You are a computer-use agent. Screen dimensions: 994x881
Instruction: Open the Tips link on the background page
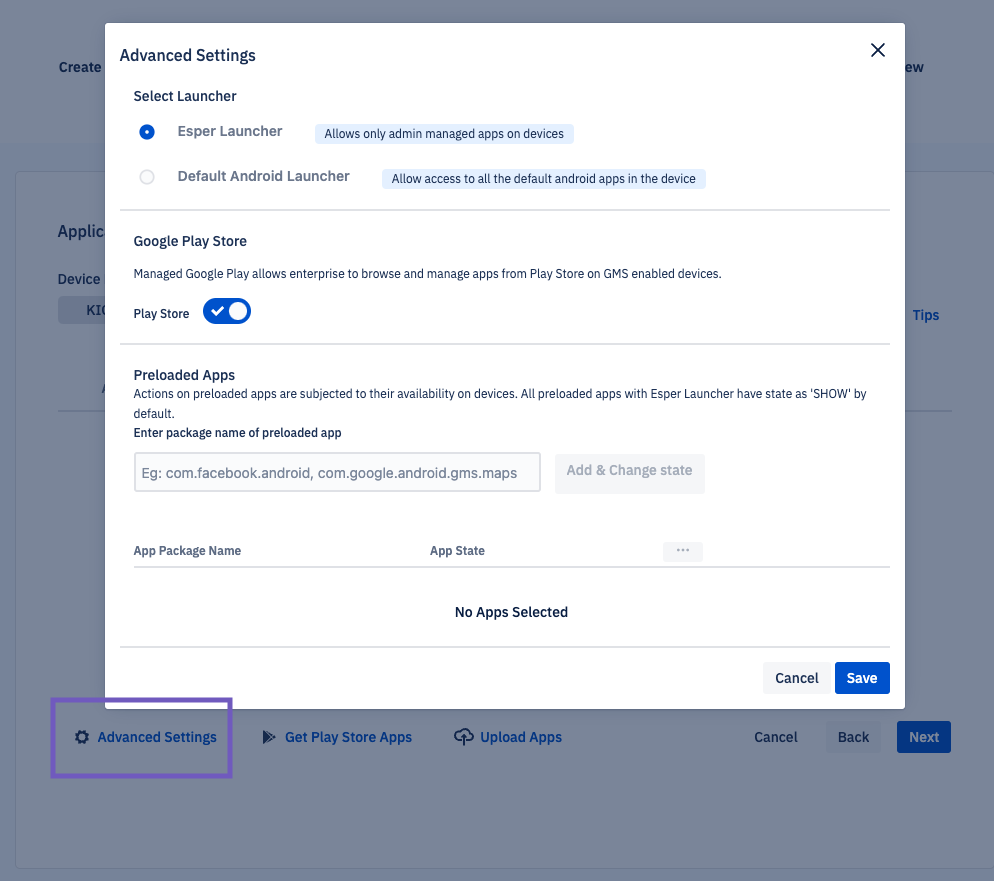(926, 315)
